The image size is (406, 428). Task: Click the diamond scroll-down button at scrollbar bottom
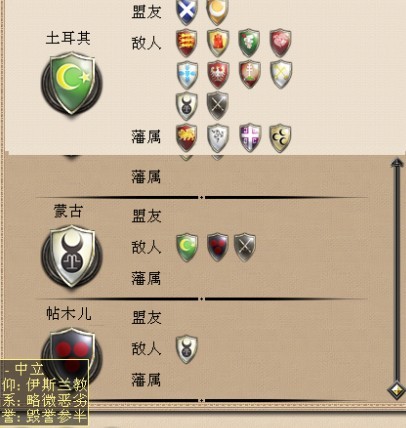tap(397, 390)
